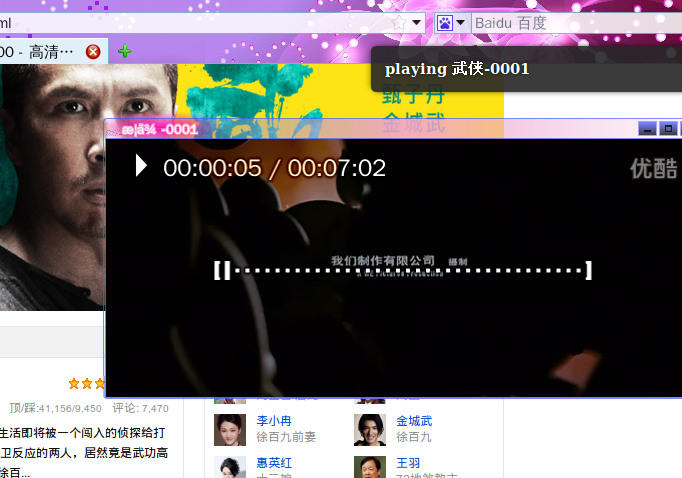Image resolution: width=682 pixels, height=478 pixels.
Task: Click the 顶/踩 41,156/9,450 vote count
Action: tap(55, 408)
